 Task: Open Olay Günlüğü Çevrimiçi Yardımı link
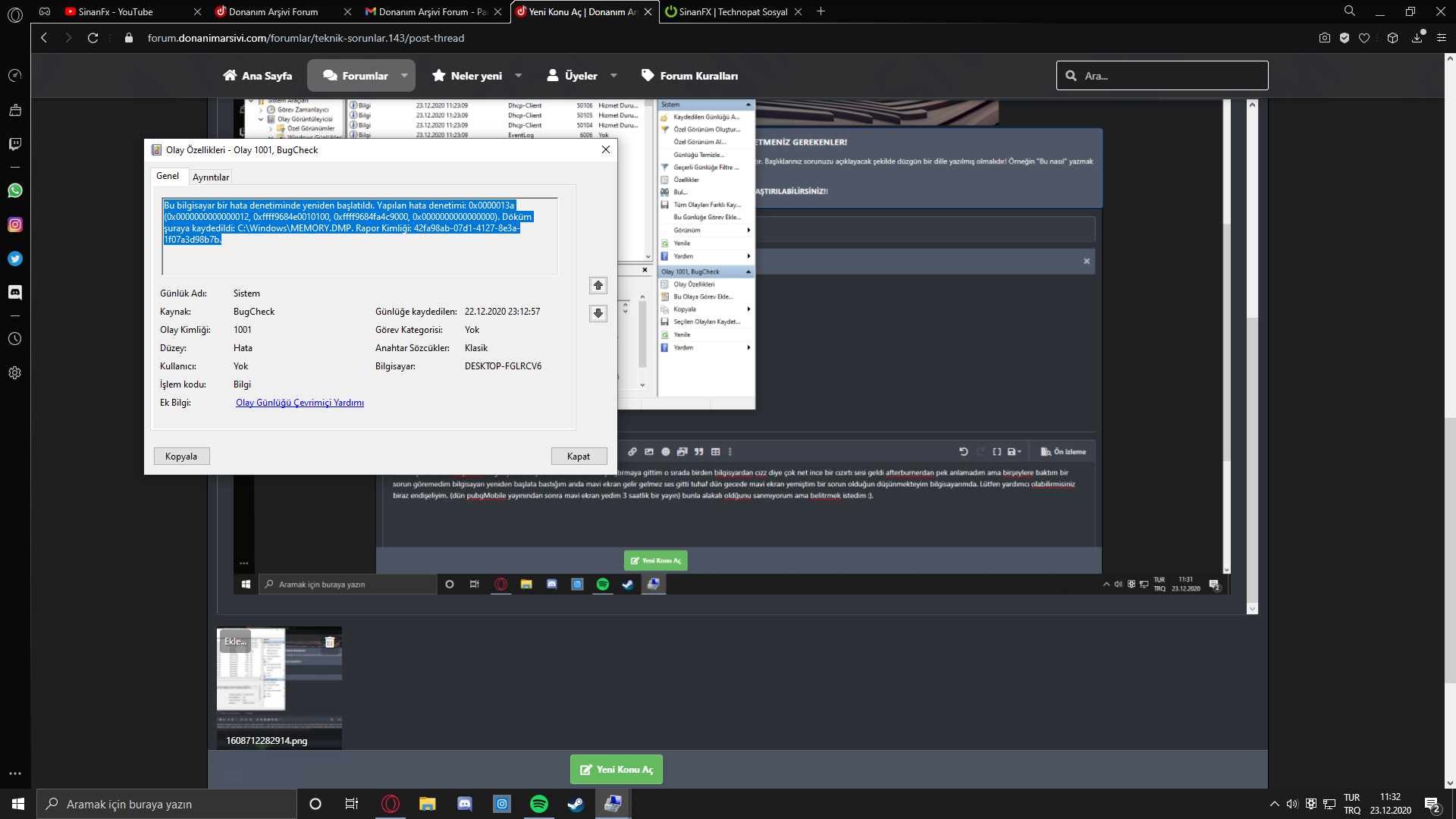(x=300, y=403)
